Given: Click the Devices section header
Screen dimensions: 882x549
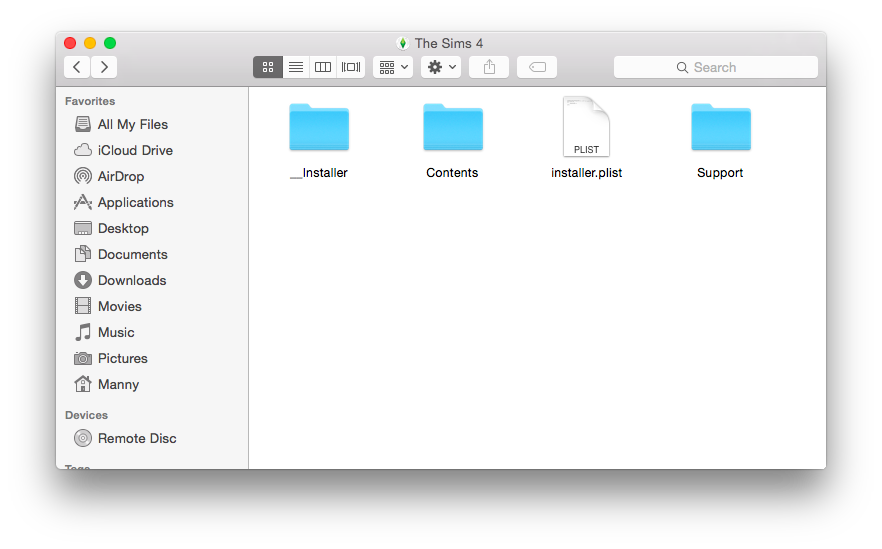Looking at the screenshot, I should pos(86,415).
